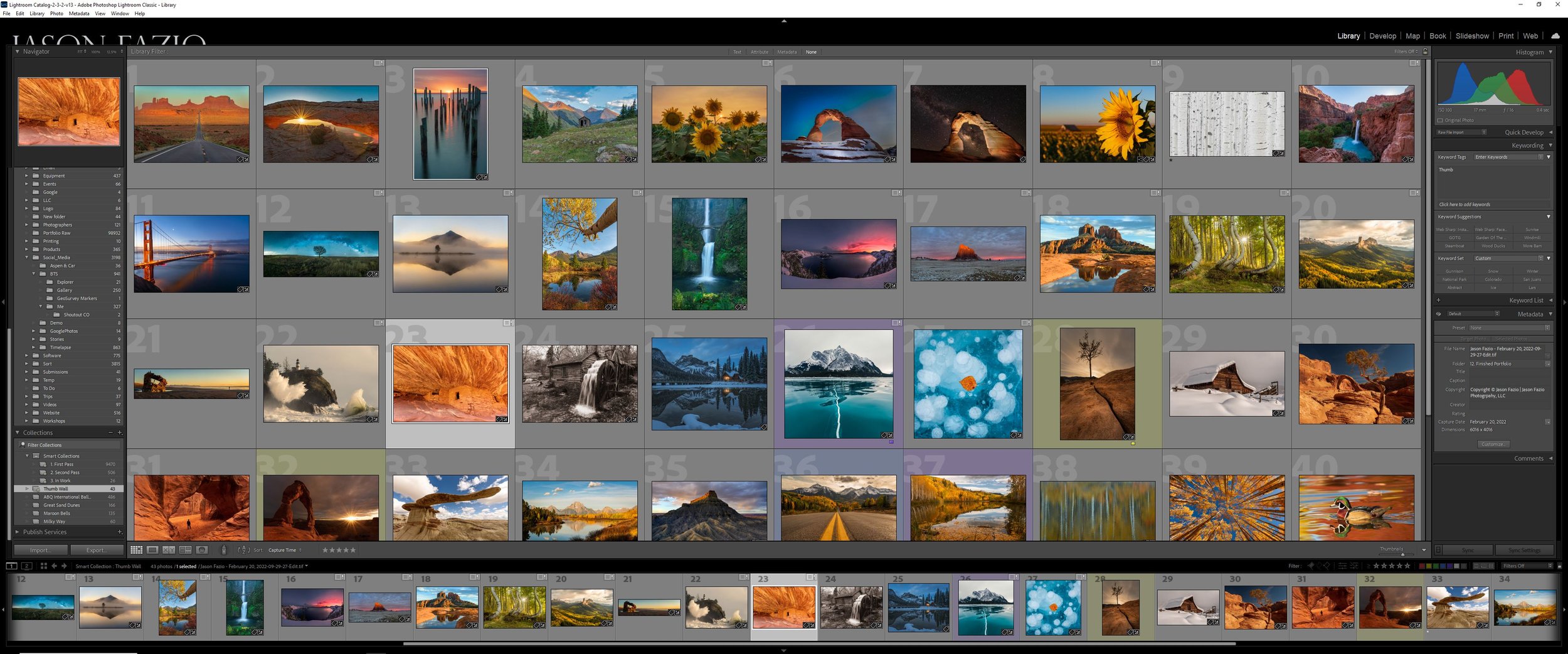Open Raw File Import preset dropdown
The image size is (1568, 654).
(1461, 132)
